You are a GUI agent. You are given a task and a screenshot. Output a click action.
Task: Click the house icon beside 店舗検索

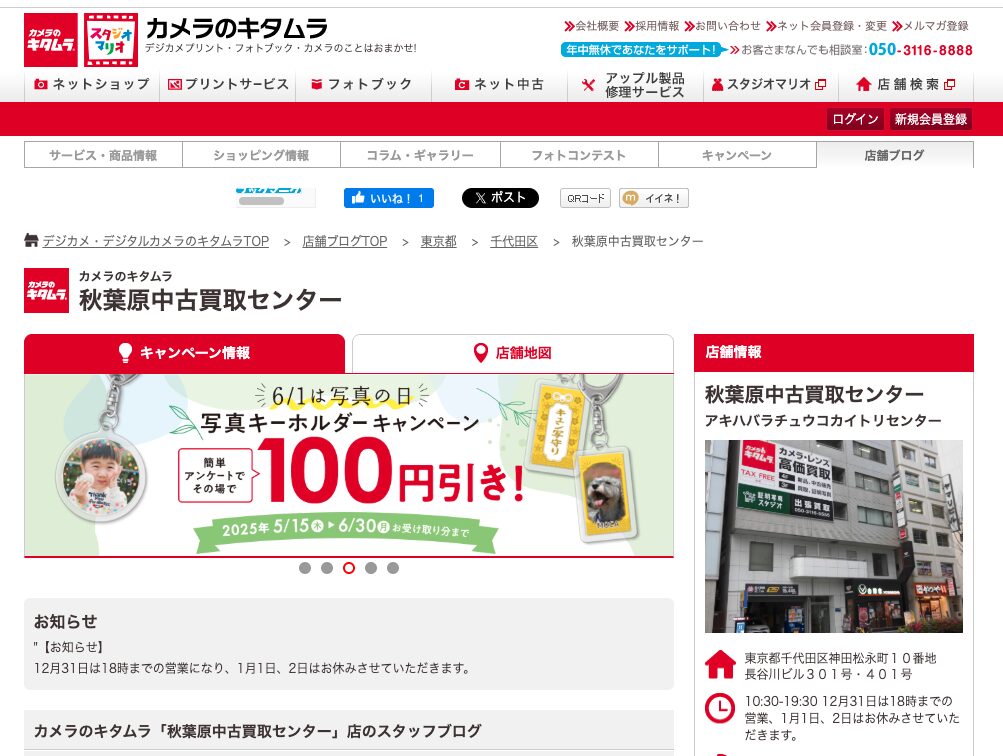864,84
